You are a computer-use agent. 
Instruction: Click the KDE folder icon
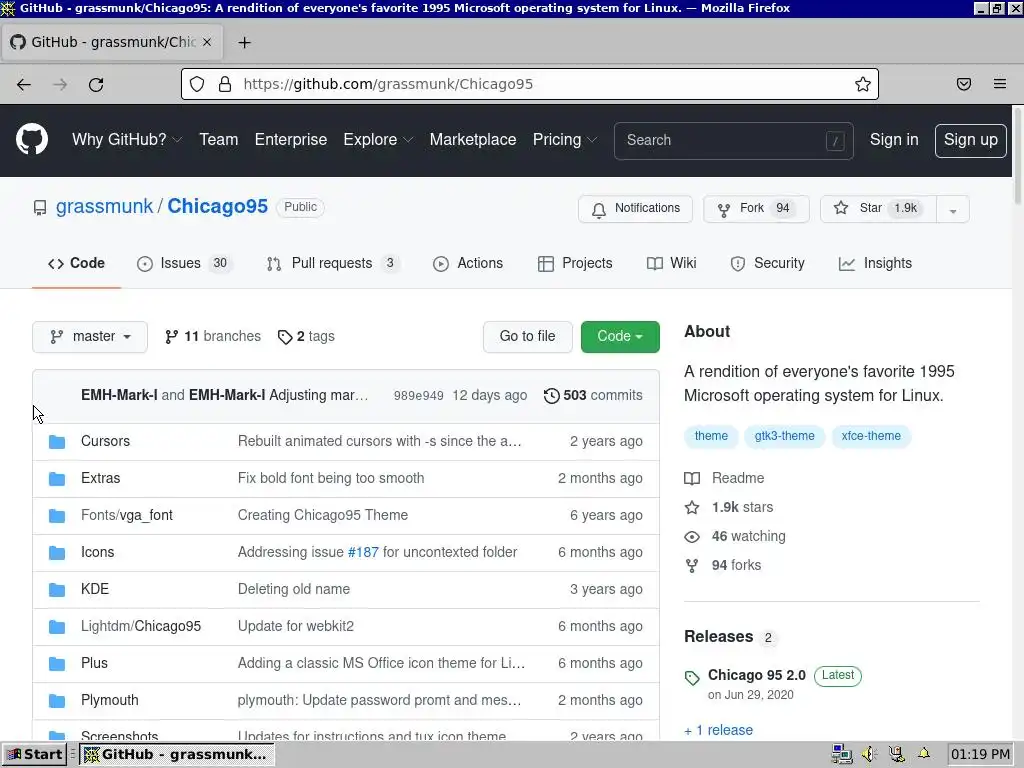click(x=57, y=590)
